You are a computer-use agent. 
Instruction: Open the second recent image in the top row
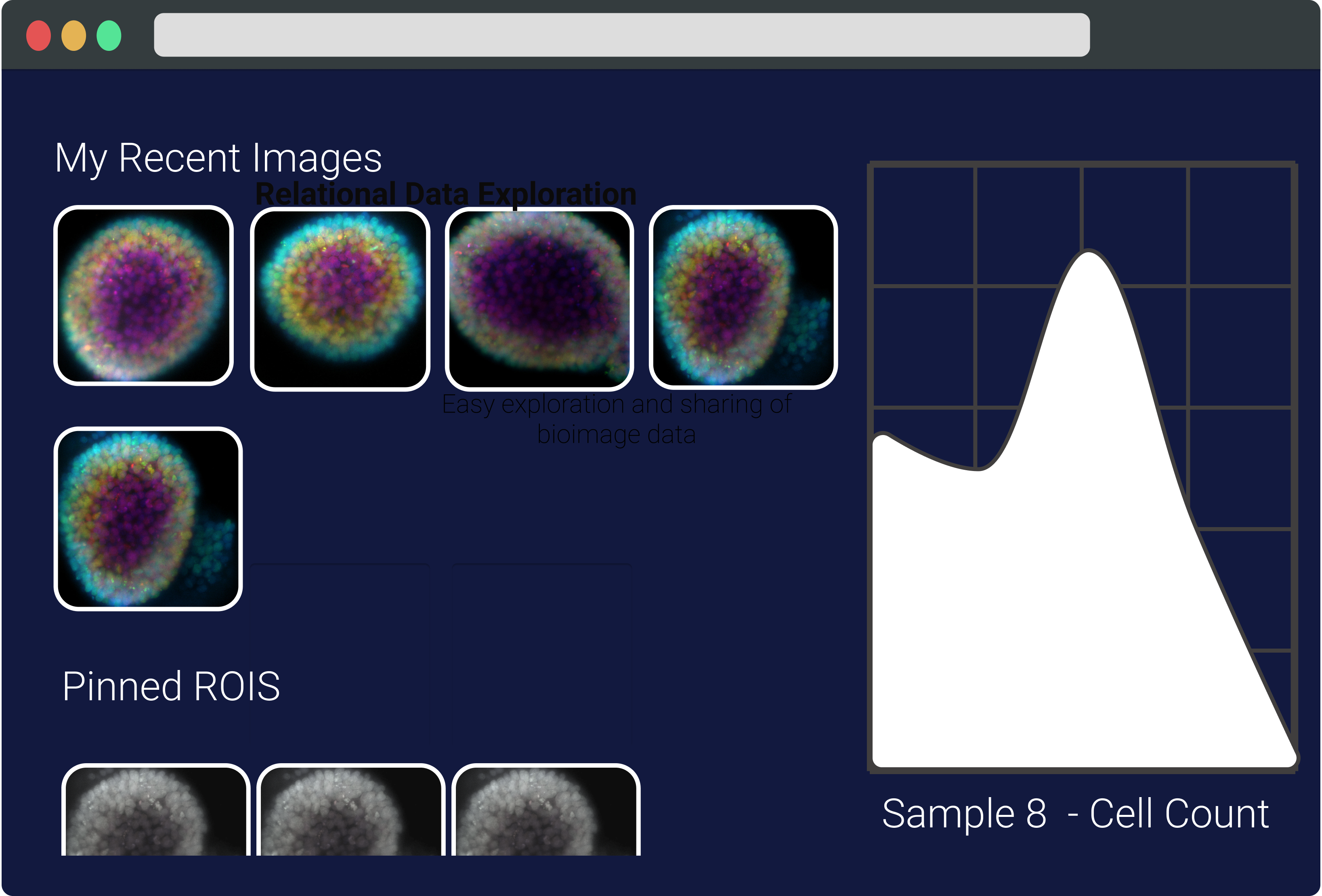point(340,299)
